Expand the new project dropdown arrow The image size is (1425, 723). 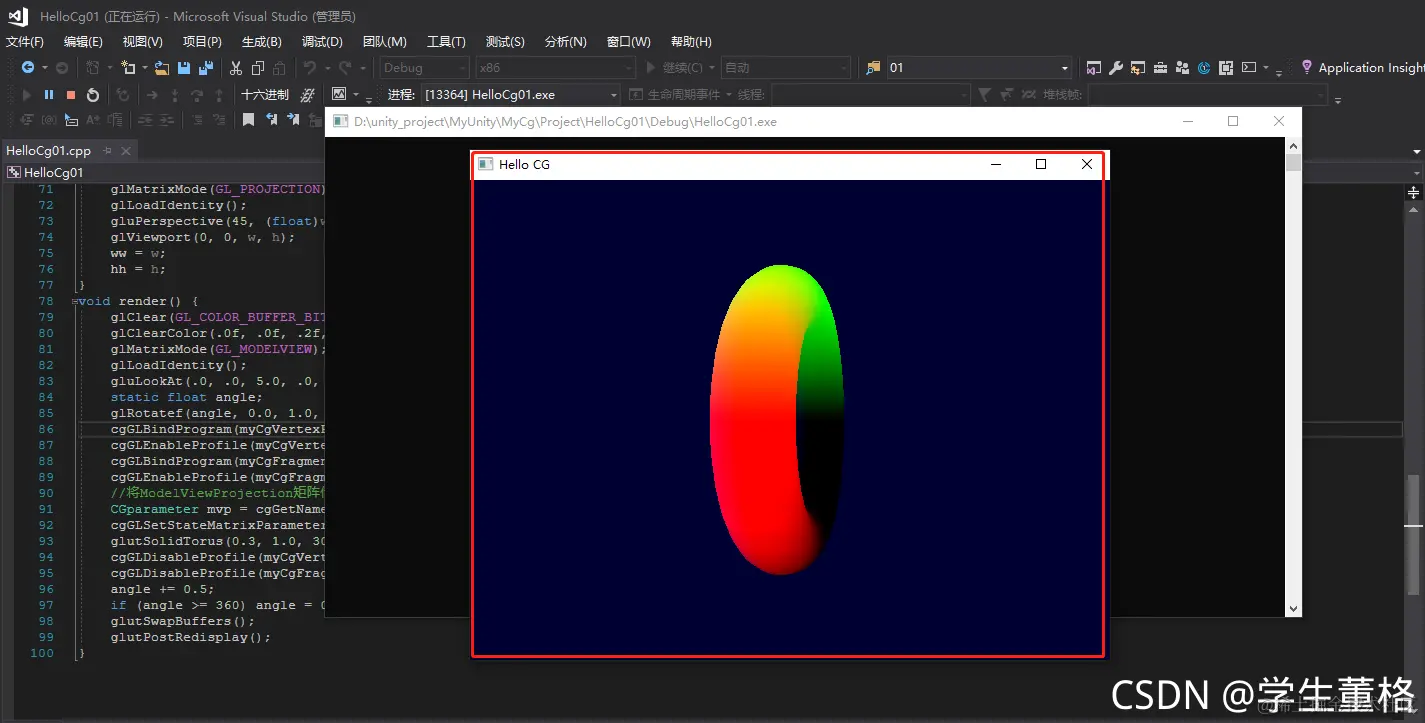pos(144,68)
